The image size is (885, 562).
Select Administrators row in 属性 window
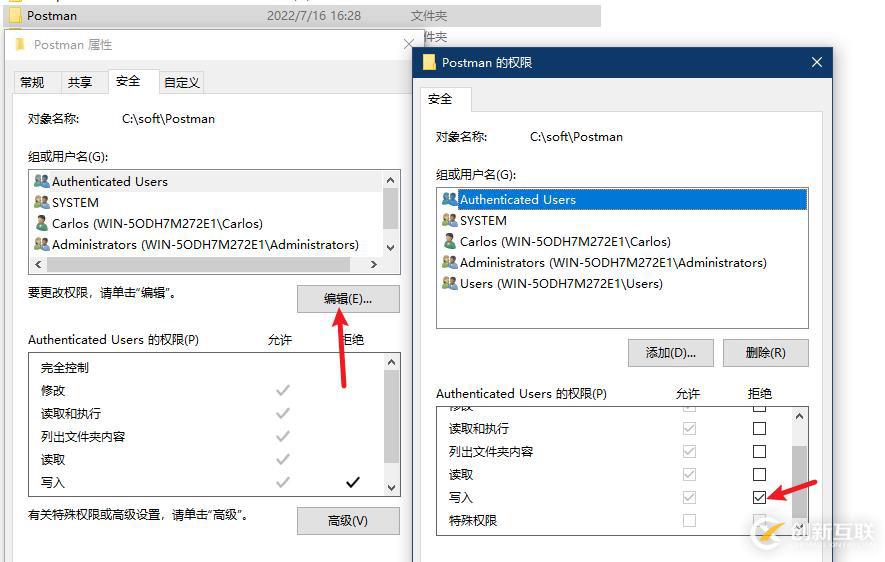[207, 244]
